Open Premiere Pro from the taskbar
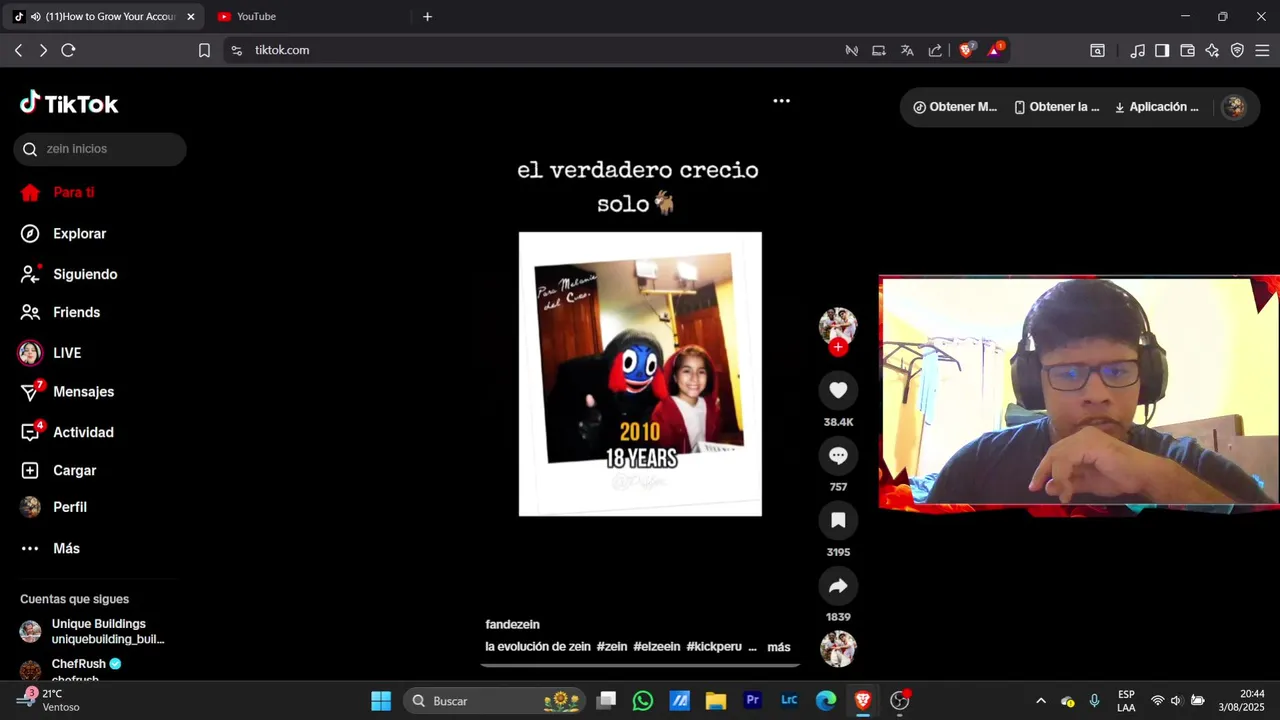1280x720 pixels. pyautogui.click(x=753, y=701)
